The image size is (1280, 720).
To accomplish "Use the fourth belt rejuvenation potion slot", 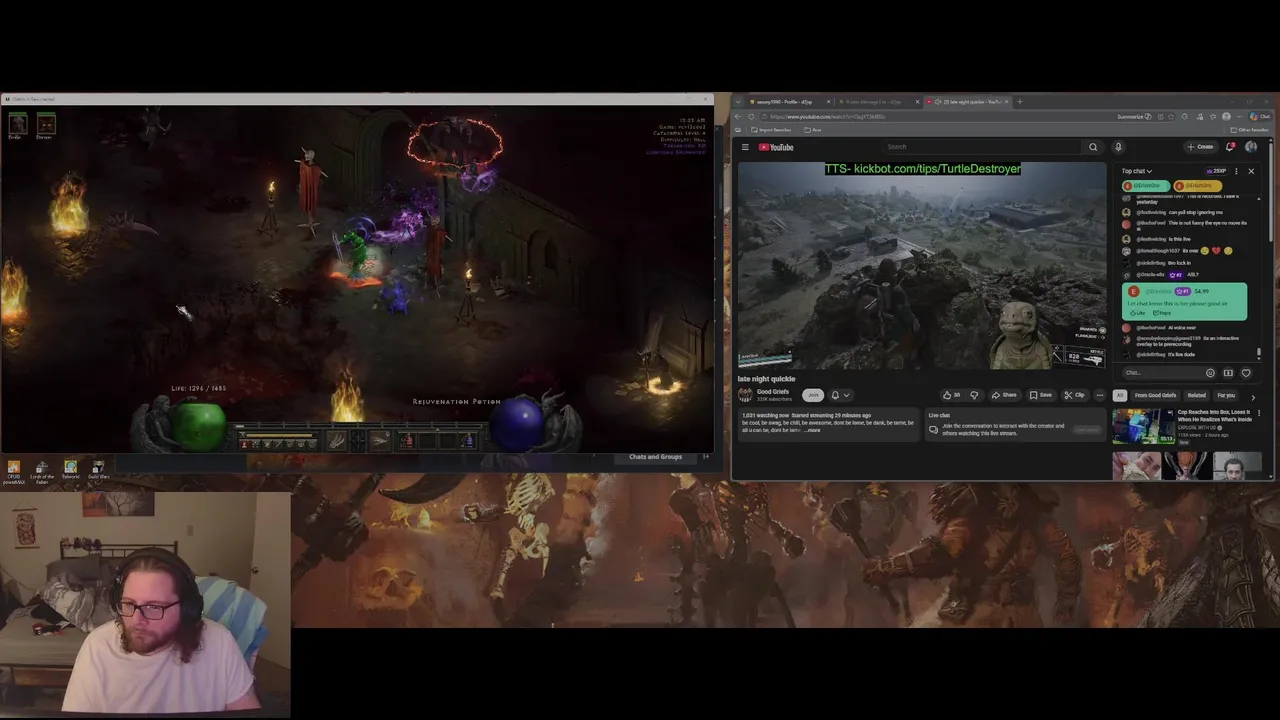I will click(468, 439).
